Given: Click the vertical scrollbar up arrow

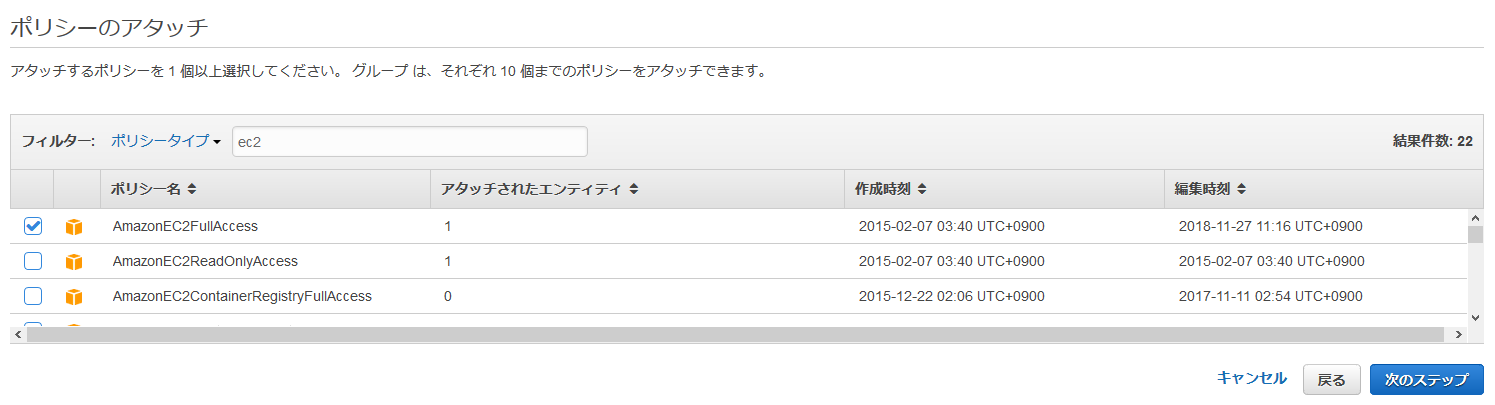Looking at the screenshot, I should [1475, 217].
